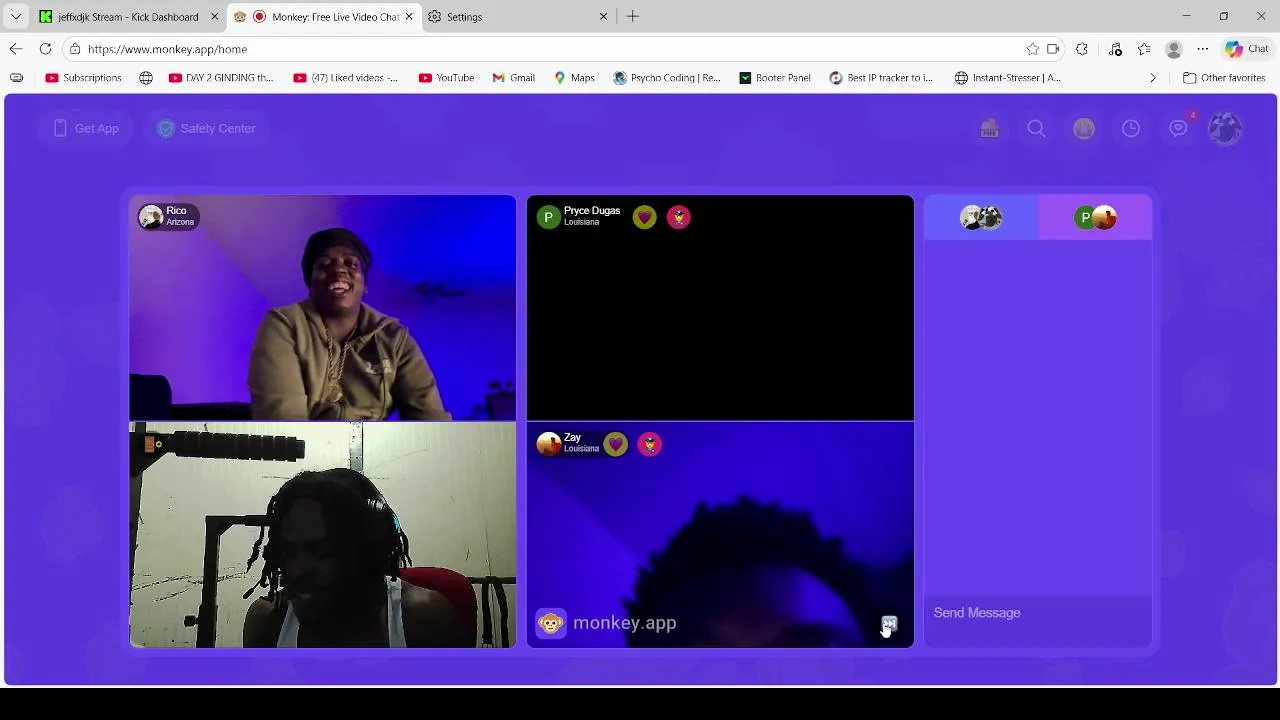Open the FREE store icon
Viewport: 1280px width, 720px height.
point(989,128)
